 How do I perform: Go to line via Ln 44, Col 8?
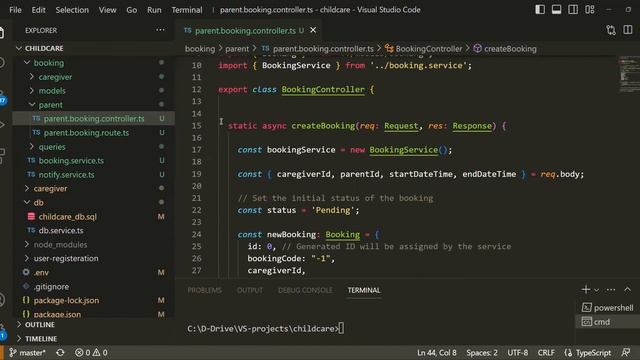tap(436, 353)
